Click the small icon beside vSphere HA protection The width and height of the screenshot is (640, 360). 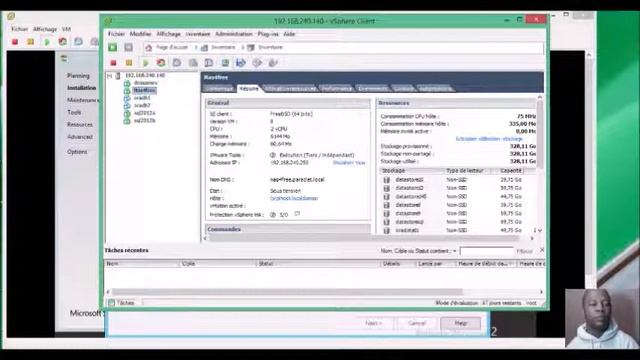(297, 214)
